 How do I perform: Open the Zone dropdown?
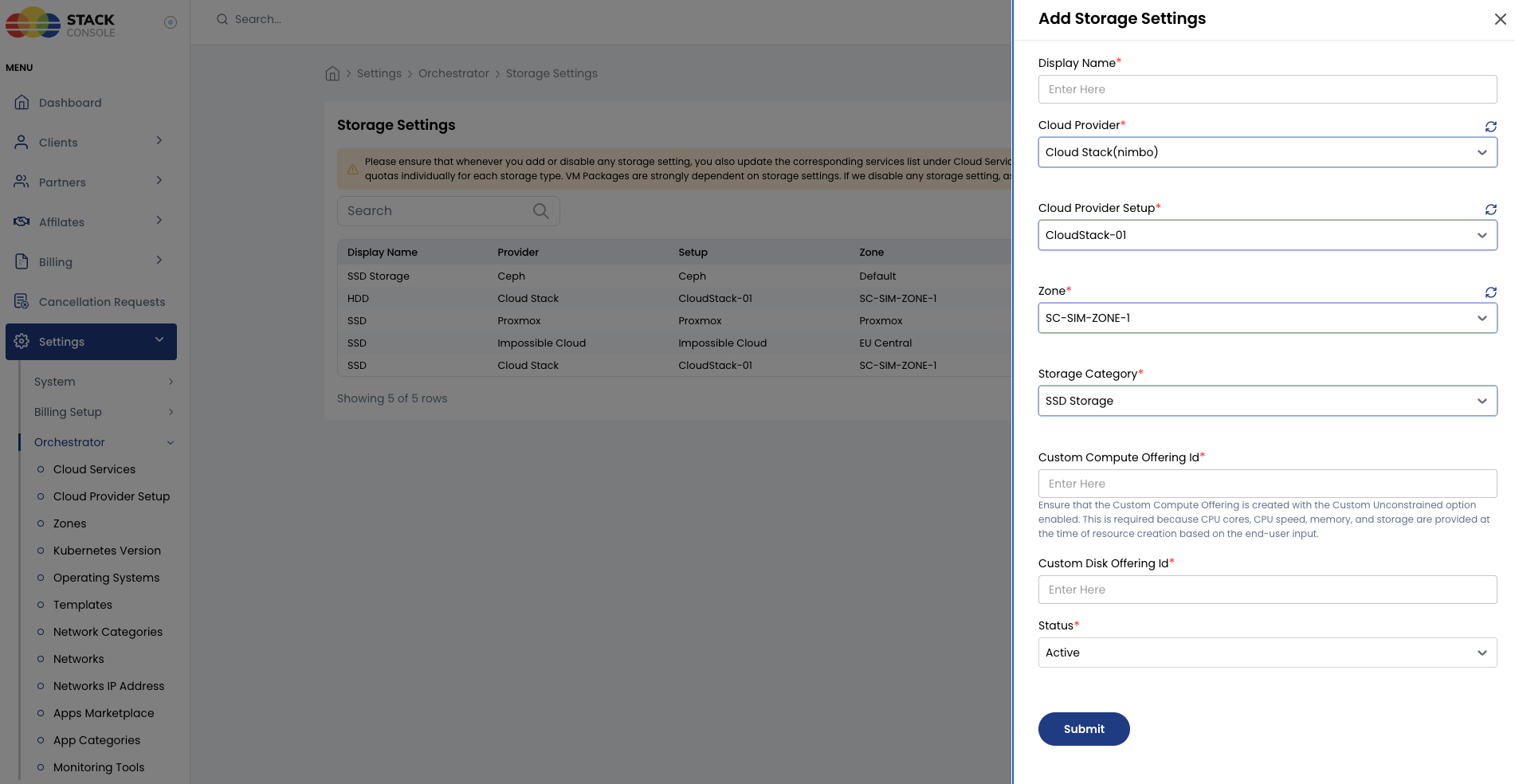(x=1267, y=318)
